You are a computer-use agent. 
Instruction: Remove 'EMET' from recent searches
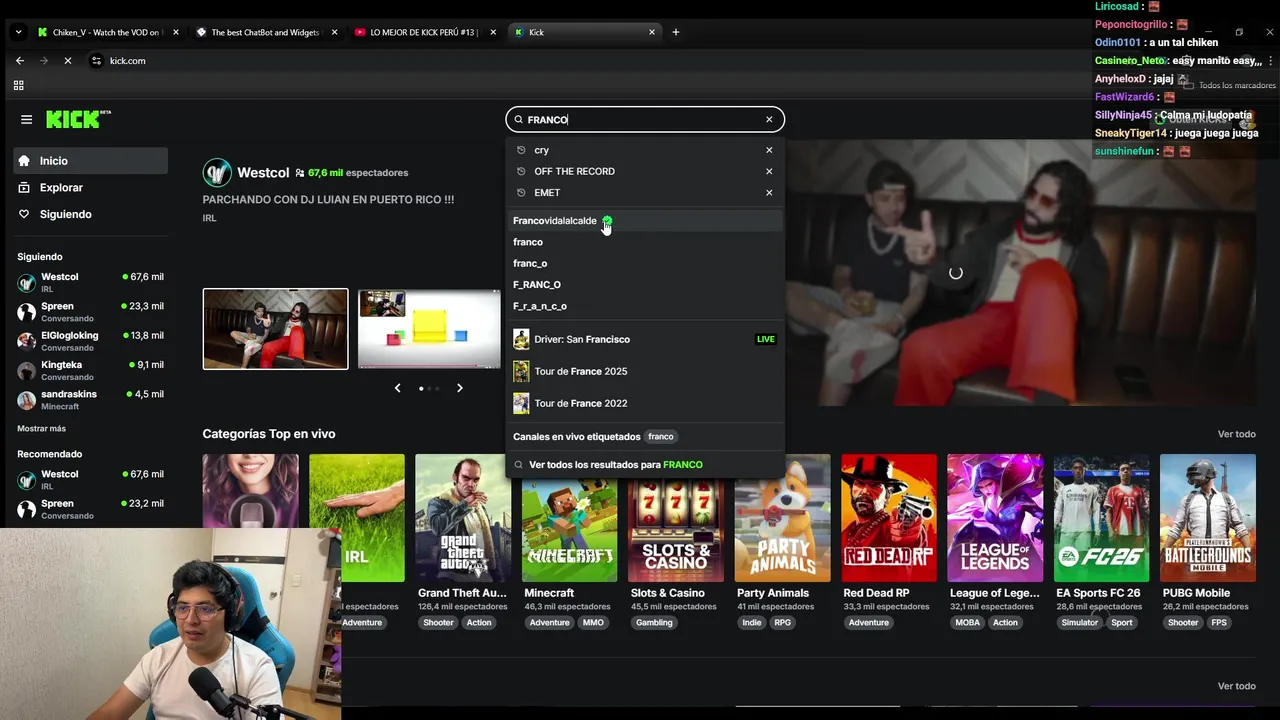[769, 192]
